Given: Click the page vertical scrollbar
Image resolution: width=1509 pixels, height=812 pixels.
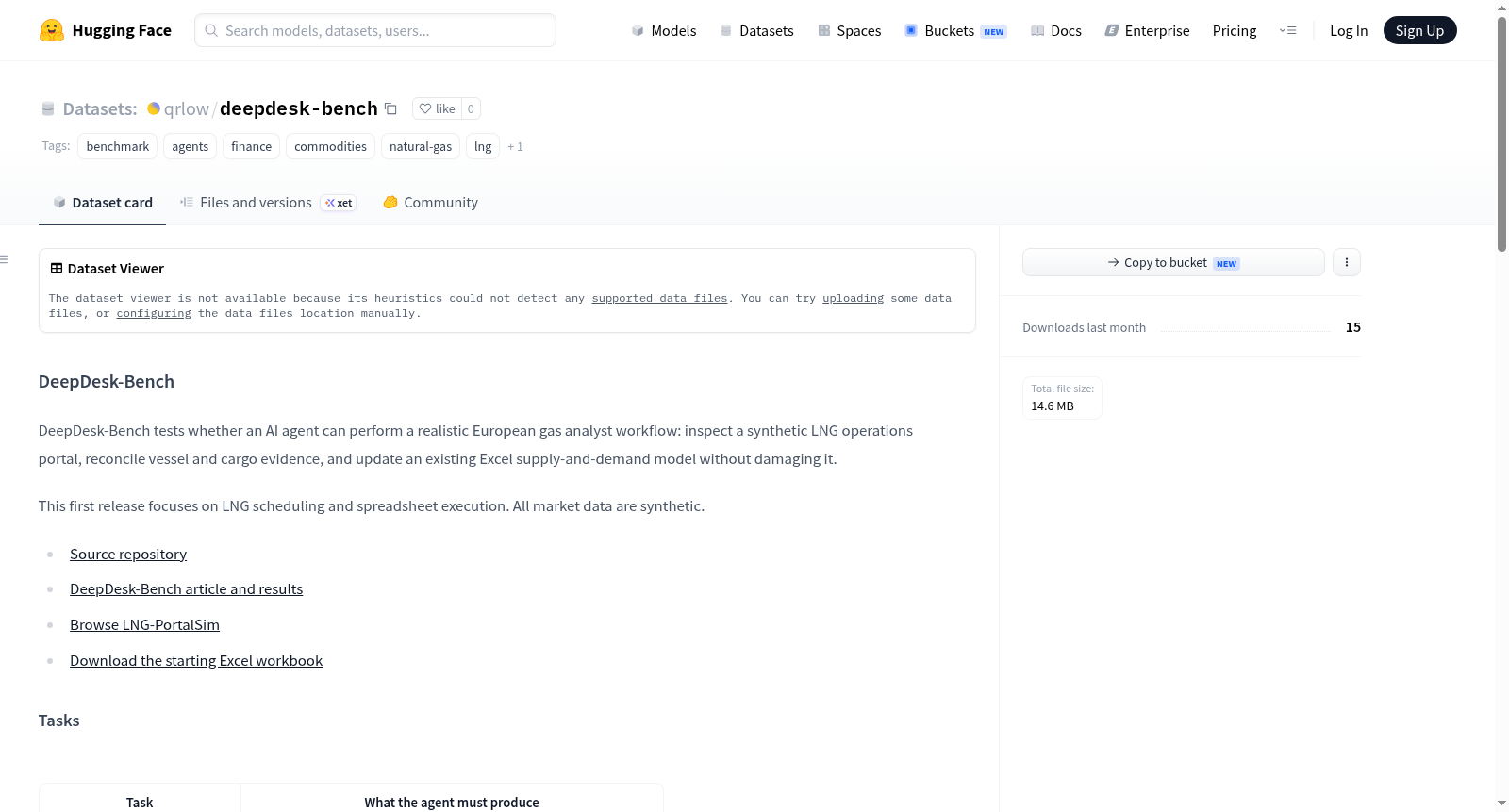Looking at the screenshot, I should [1501, 132].
